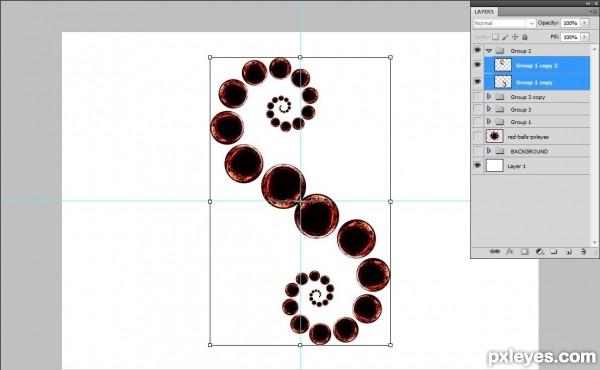
Task: Hide Group 2 via its eye icon
Action: (x=478, y=50)
